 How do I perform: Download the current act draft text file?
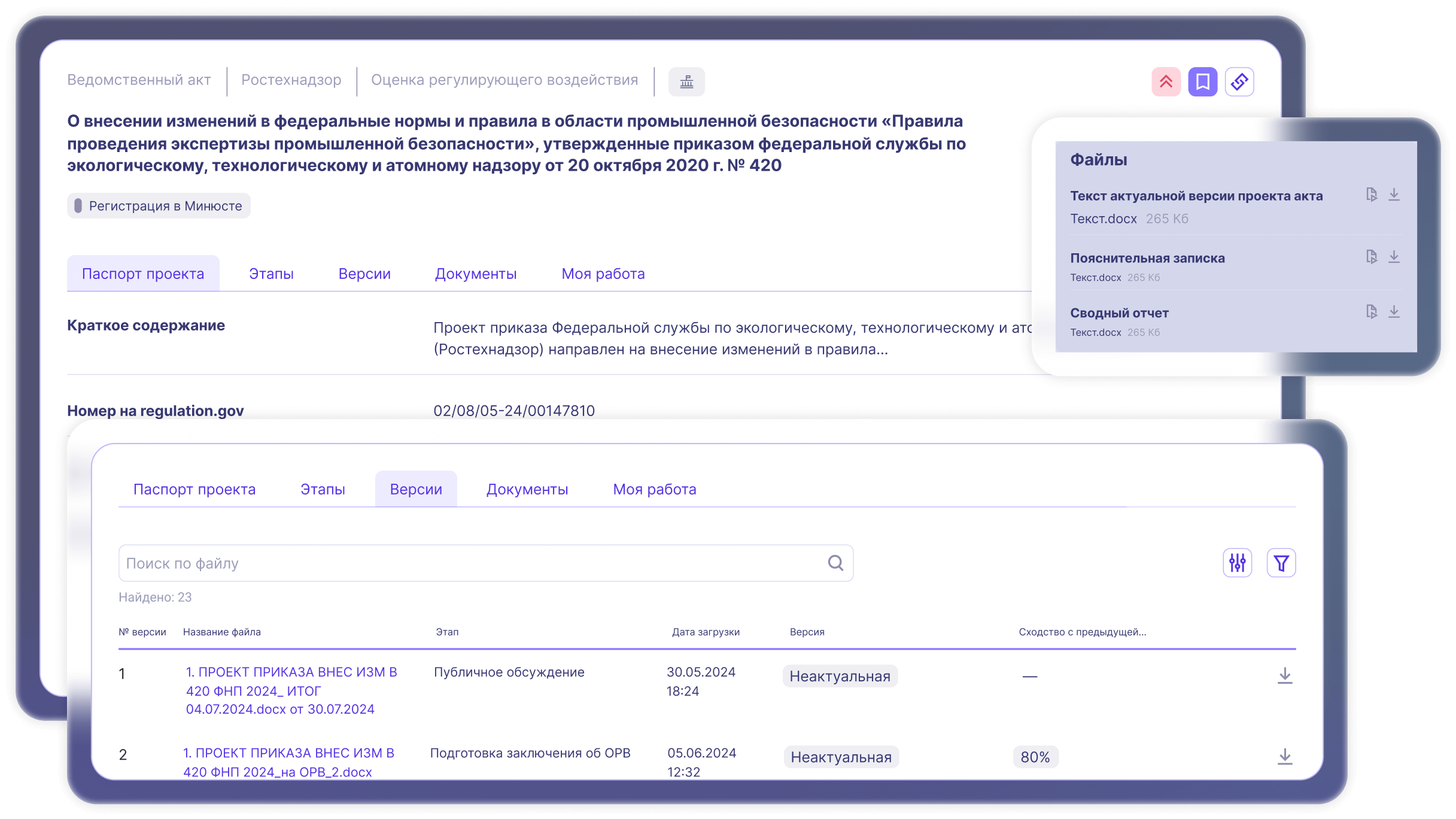1394,195
